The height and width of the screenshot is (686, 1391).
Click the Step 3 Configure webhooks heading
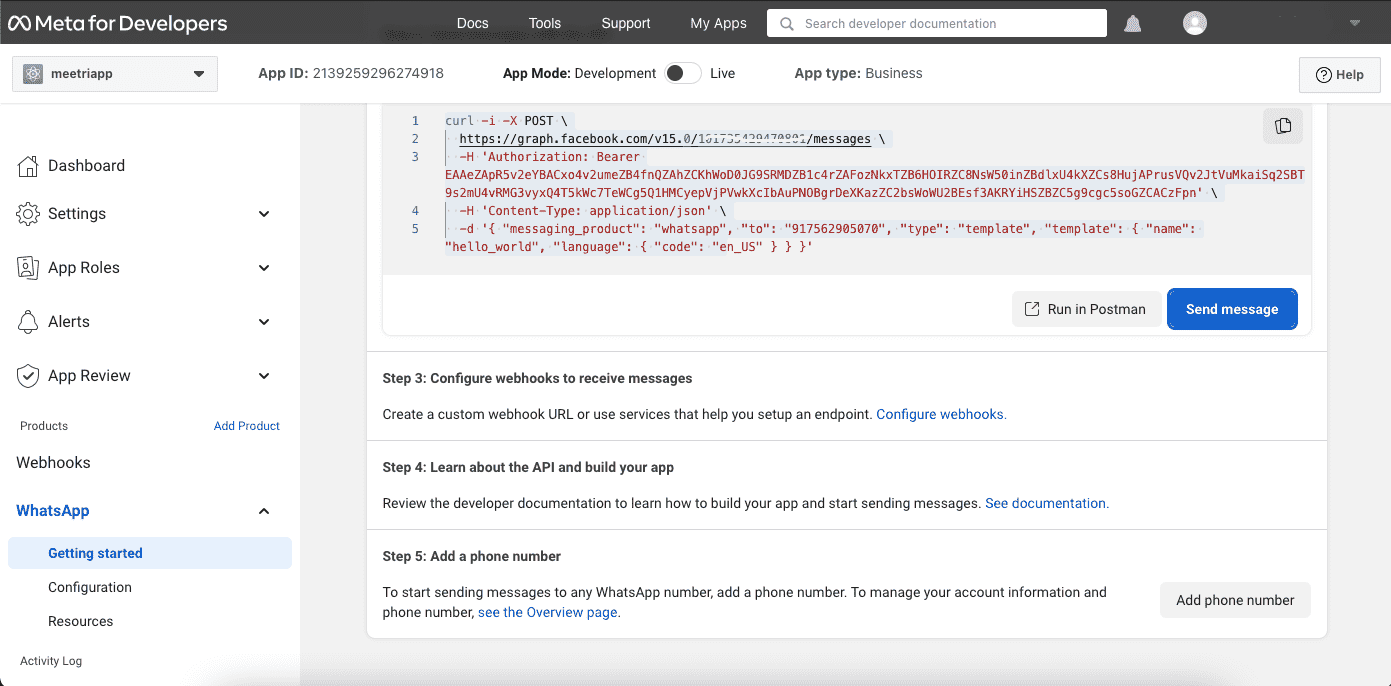click(538, 379)
